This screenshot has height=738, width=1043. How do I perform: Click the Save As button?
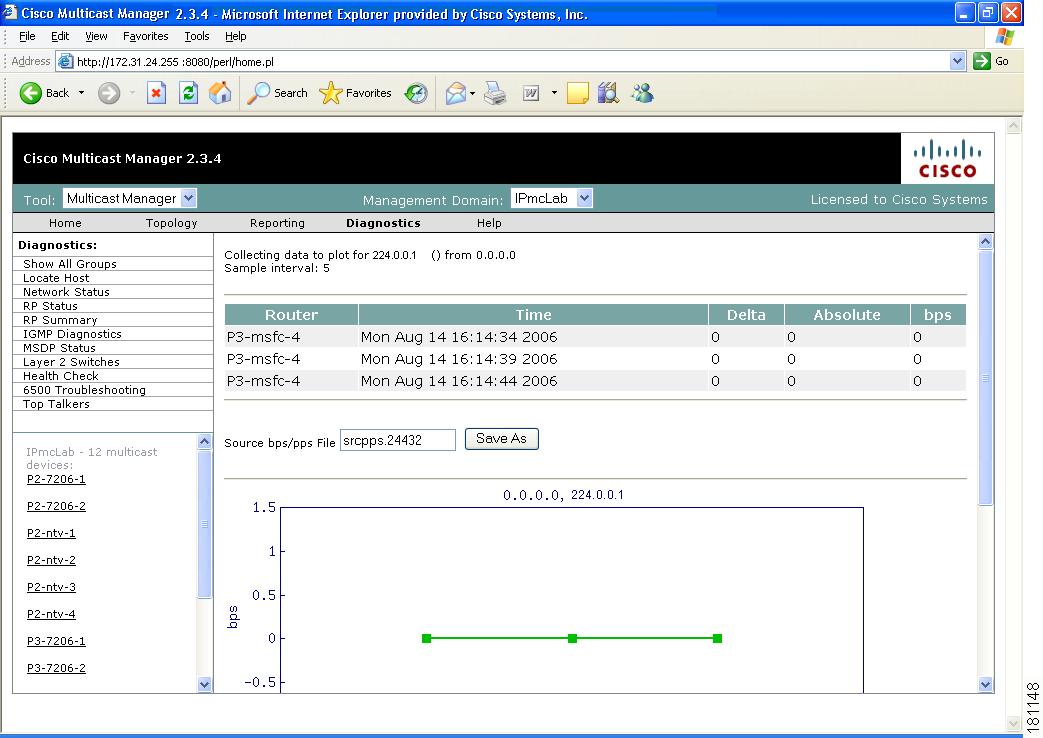502,439
